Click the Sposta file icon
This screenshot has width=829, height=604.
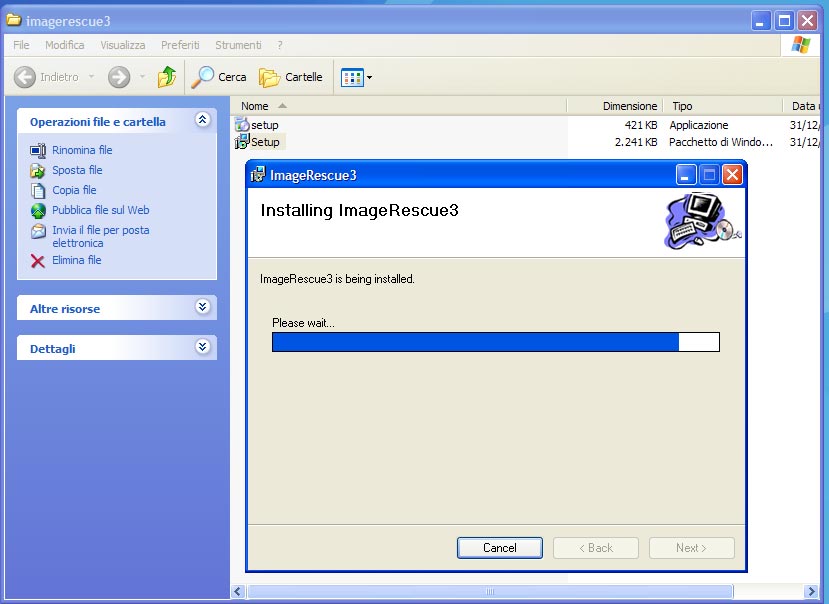(x=38, y=170)
